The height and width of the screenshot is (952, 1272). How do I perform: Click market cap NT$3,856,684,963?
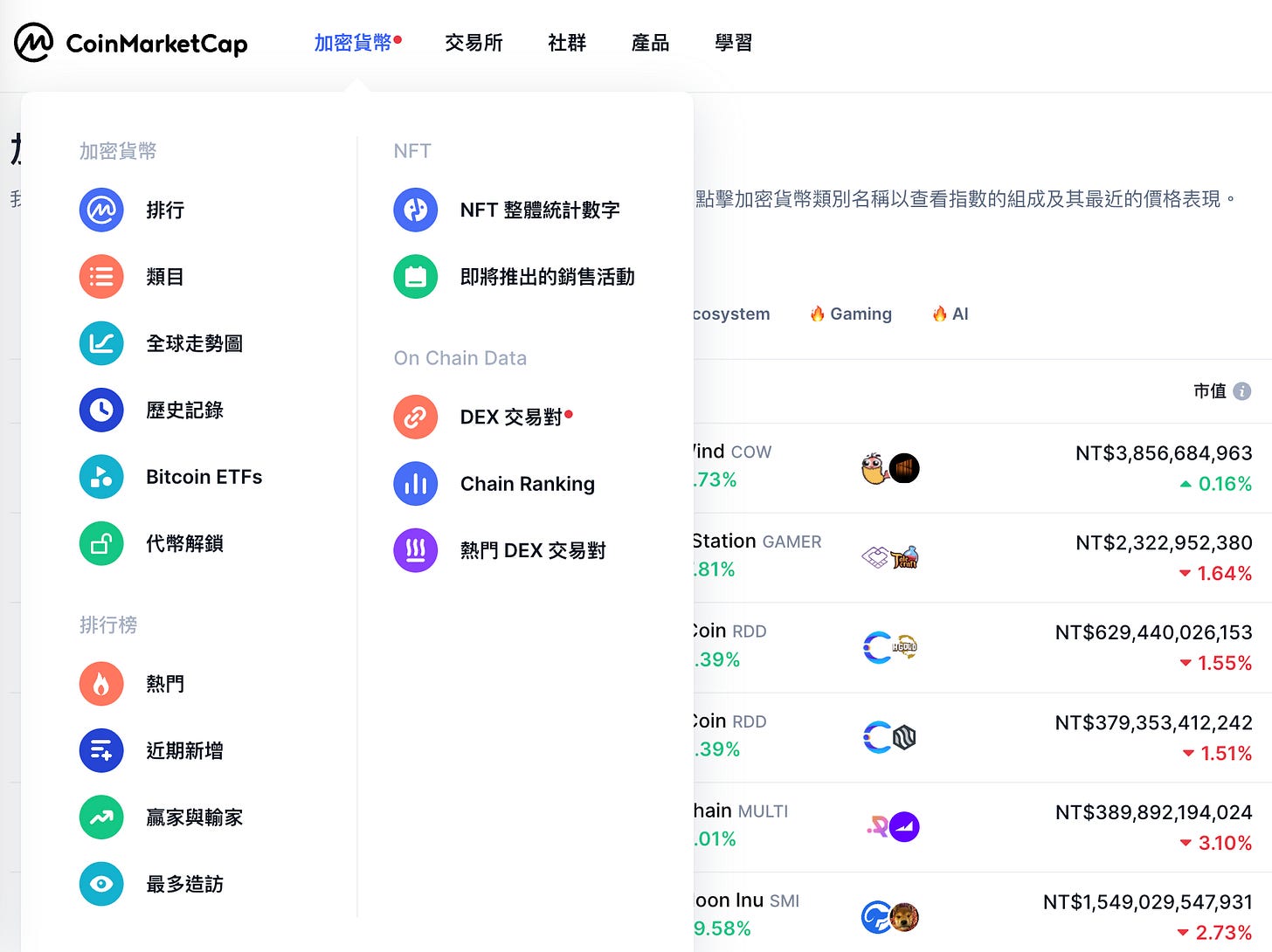(1164, 453)
